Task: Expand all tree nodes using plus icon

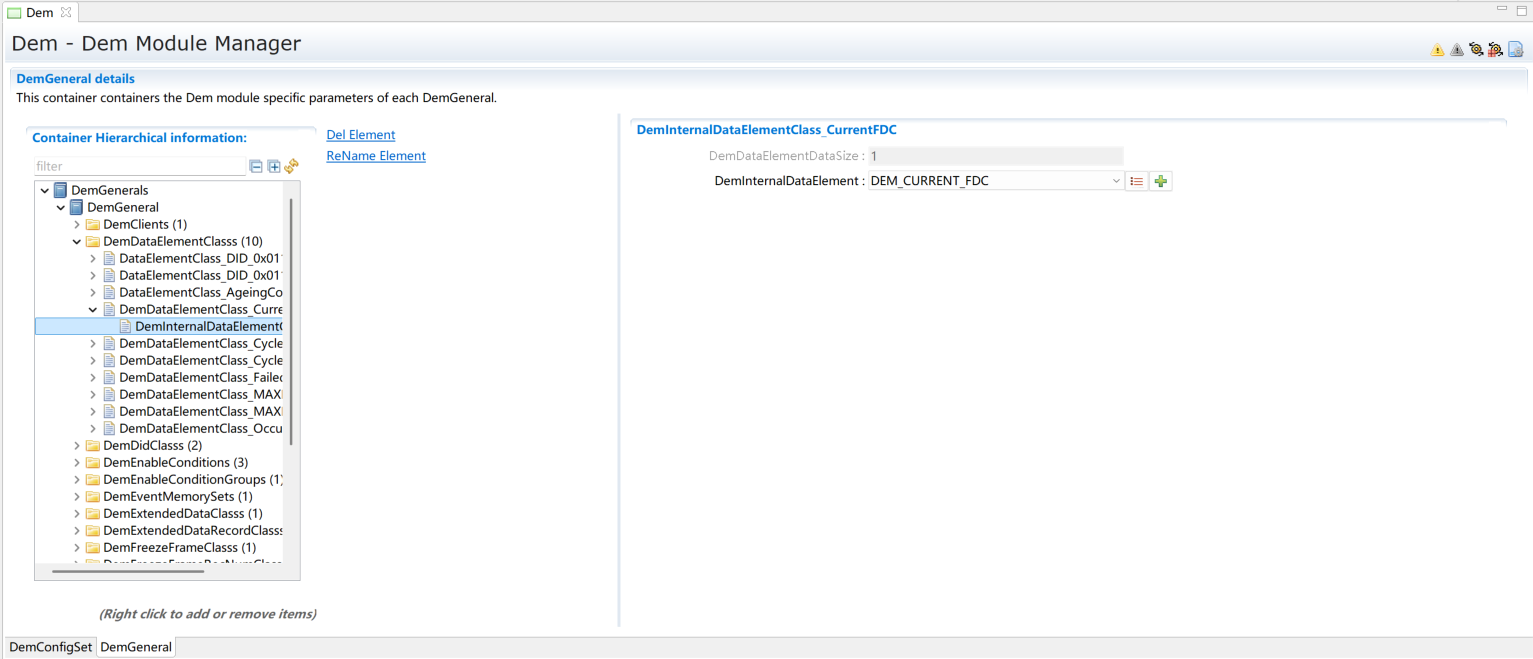Action: click(x=274, y=167)
